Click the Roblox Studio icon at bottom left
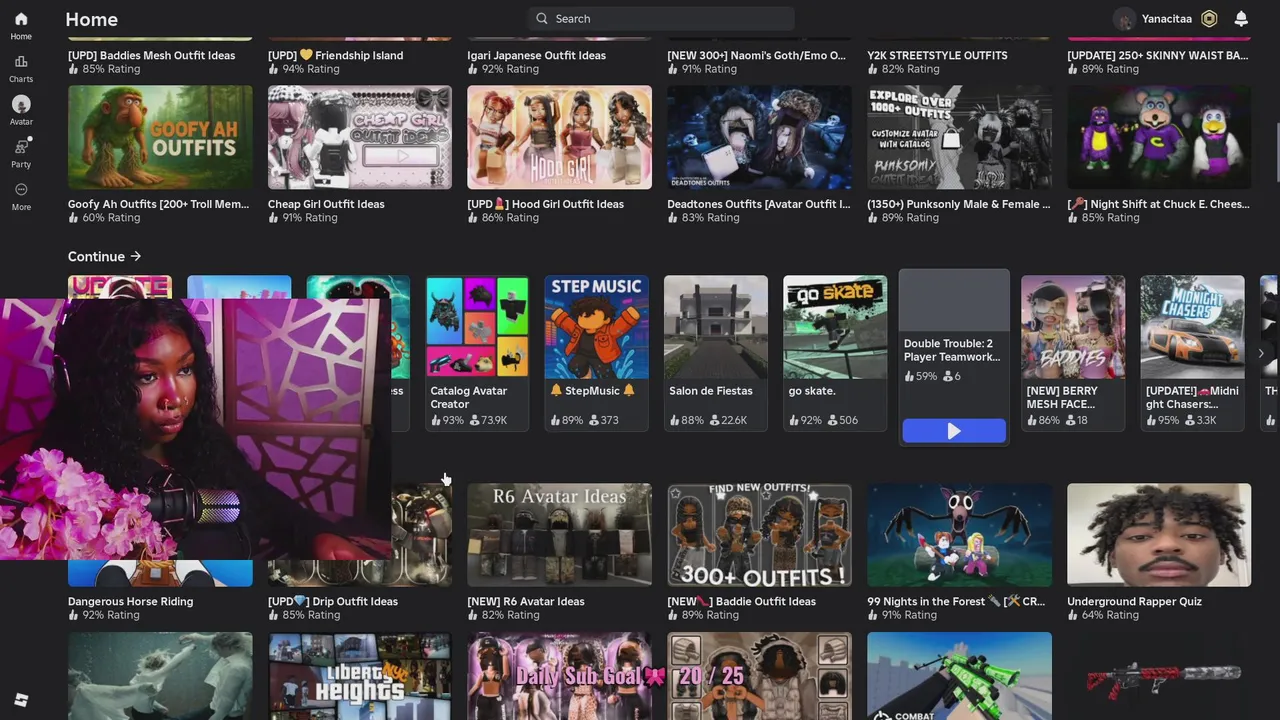 [x=21, y=700]
